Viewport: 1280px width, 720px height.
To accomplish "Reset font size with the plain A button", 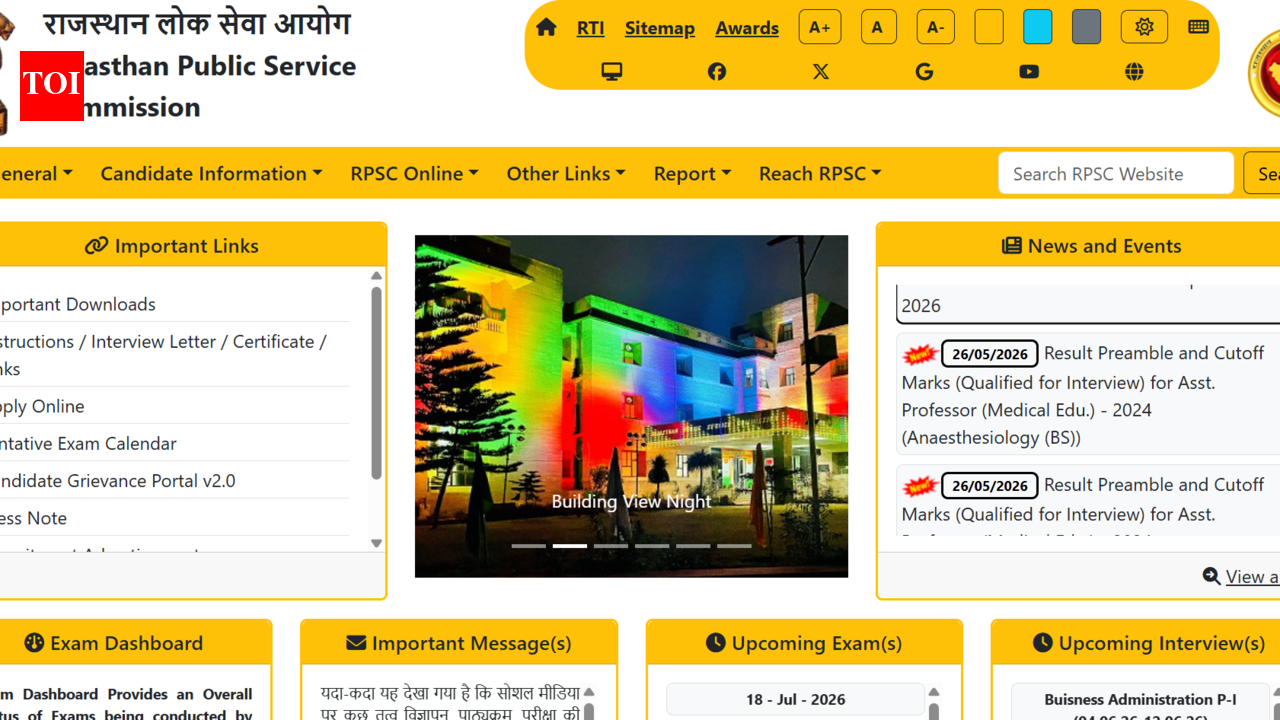I will click(878, 27).
